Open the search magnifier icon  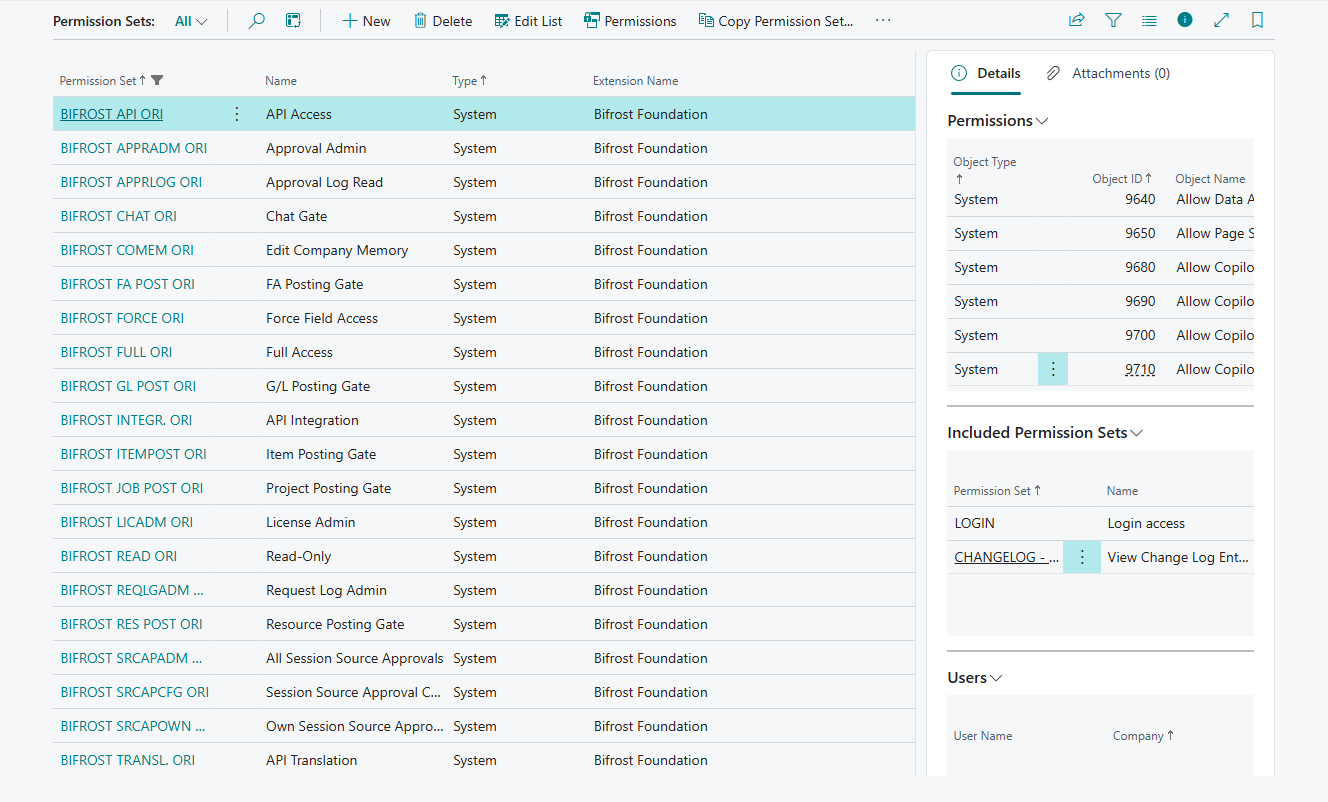pyautogui.click(x=257, y=20)
